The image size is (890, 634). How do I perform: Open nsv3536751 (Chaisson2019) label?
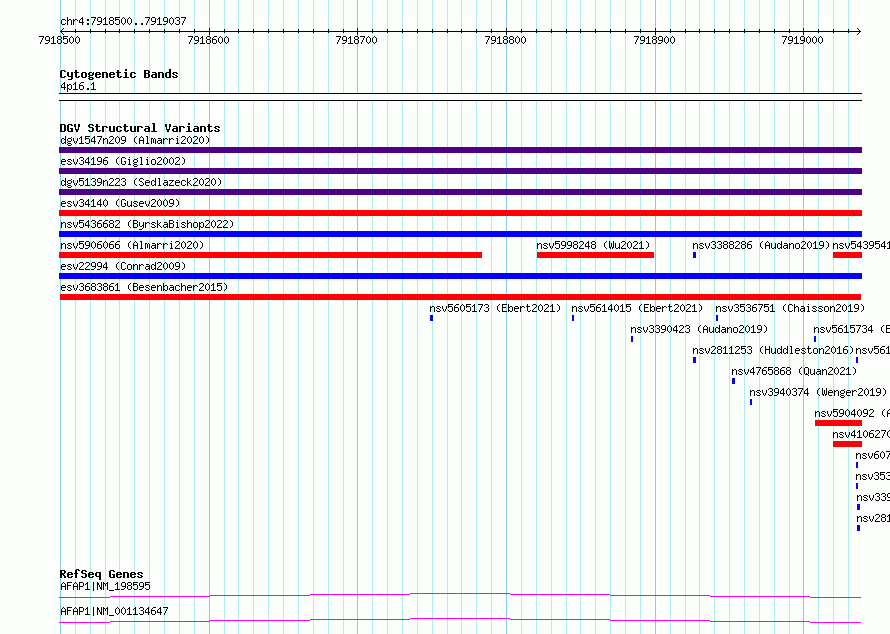(x=790, y=308)
